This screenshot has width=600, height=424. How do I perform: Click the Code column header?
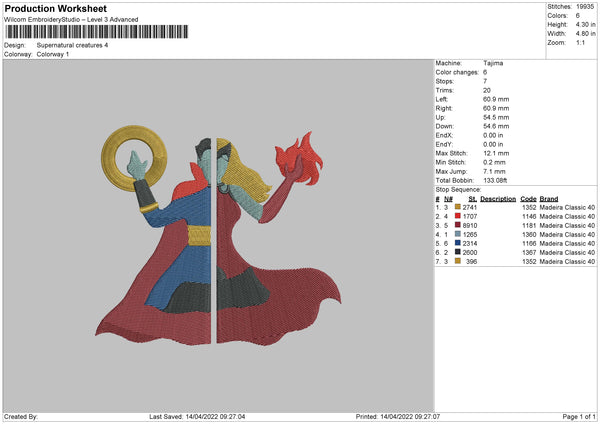coord(528,198)
